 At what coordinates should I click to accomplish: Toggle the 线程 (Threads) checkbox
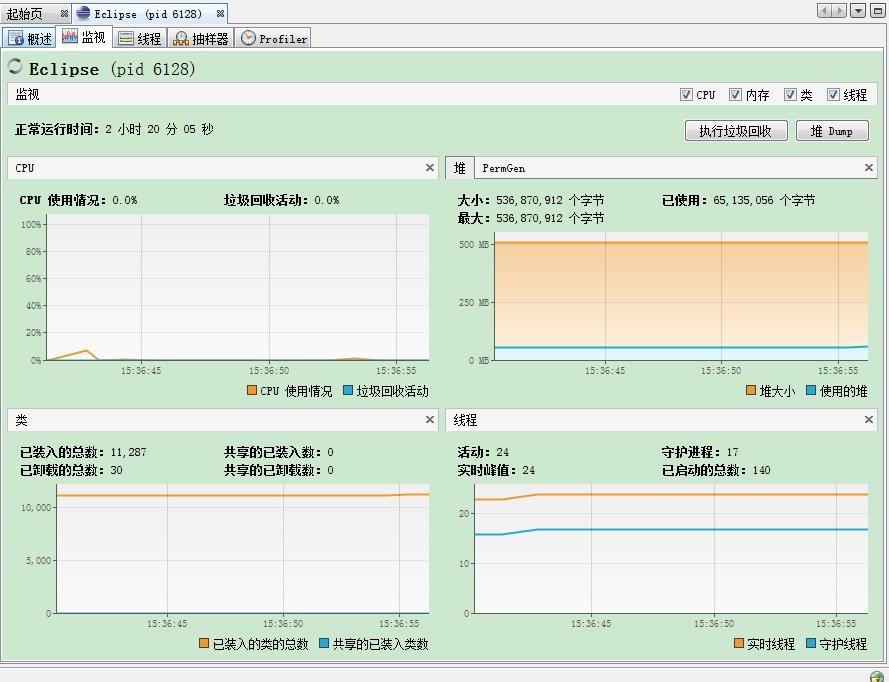click(831, 93)
